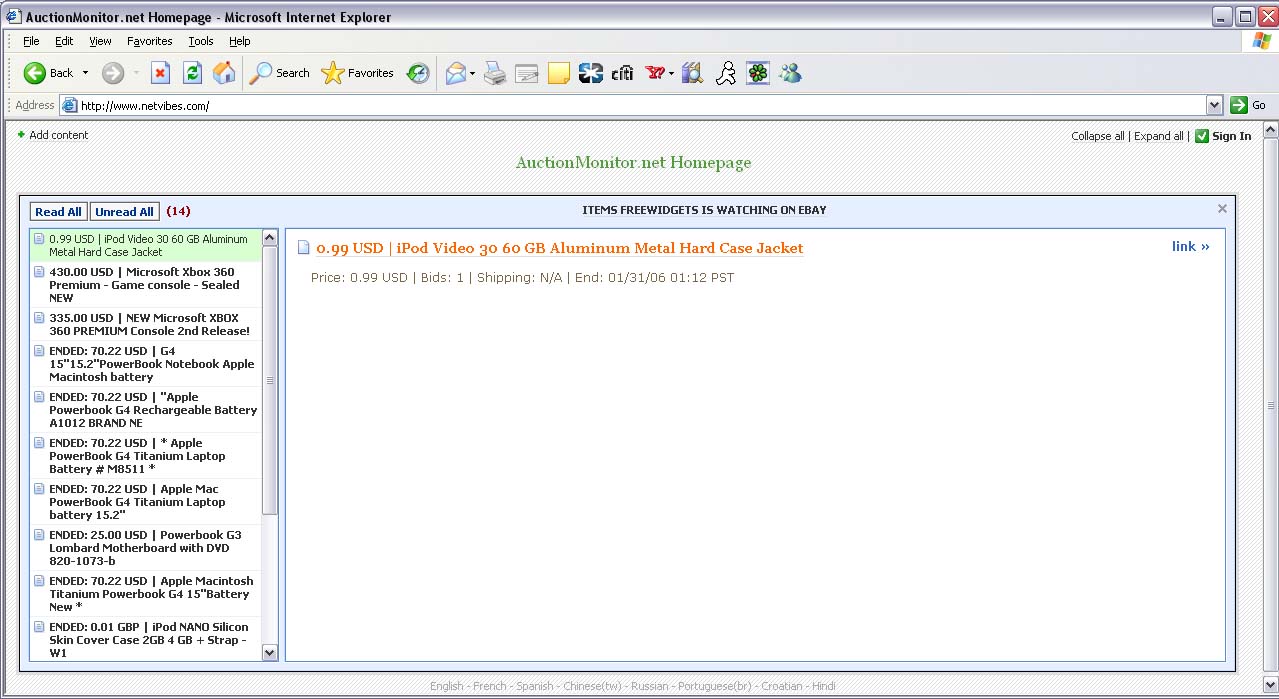Open the ICQ flower toolbar icon
The image size is (1279, 699).
[x=758, y=73]
